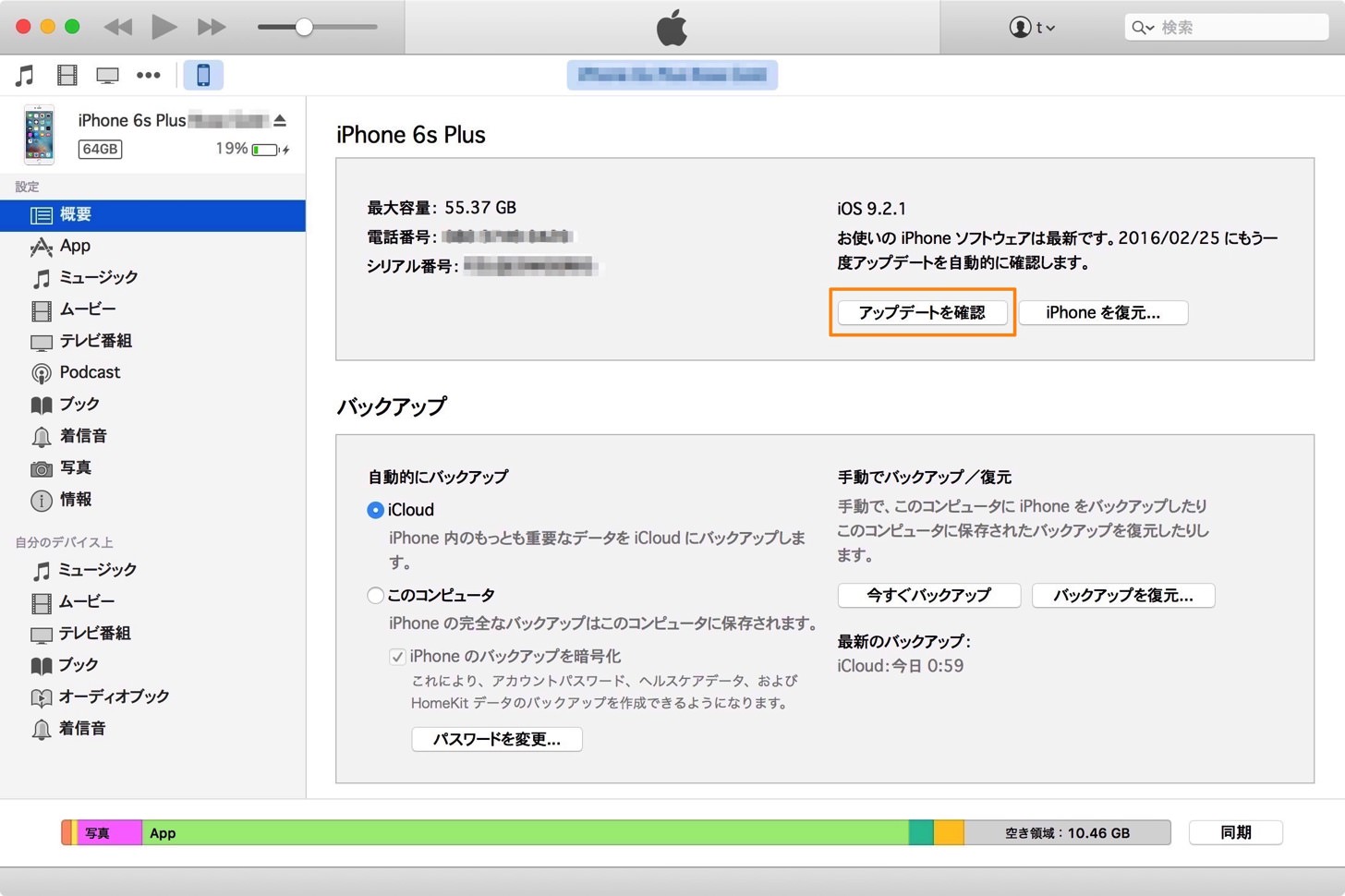Open the Music library icon in toolbar
This screenshot has height=896, width=1345.
25,76
